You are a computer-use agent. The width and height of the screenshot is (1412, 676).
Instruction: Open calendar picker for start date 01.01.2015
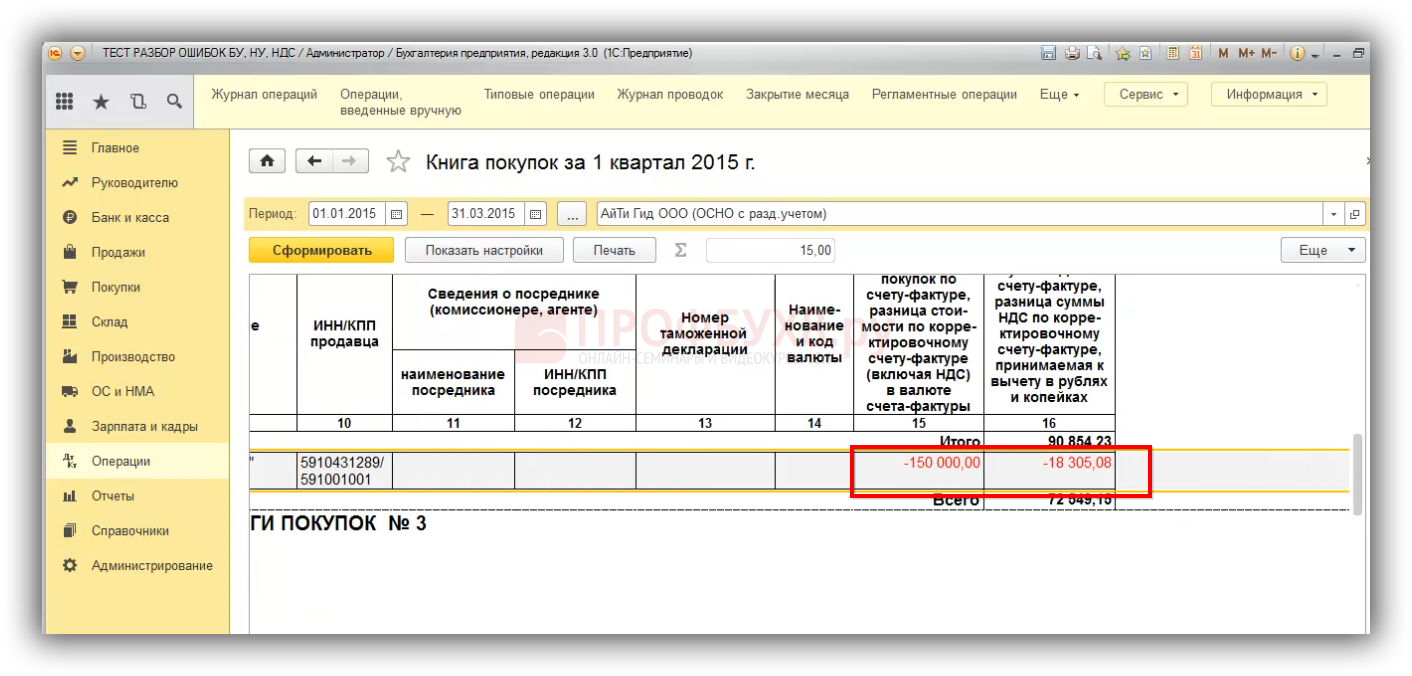pyautogui.click(x=397, y=214)
